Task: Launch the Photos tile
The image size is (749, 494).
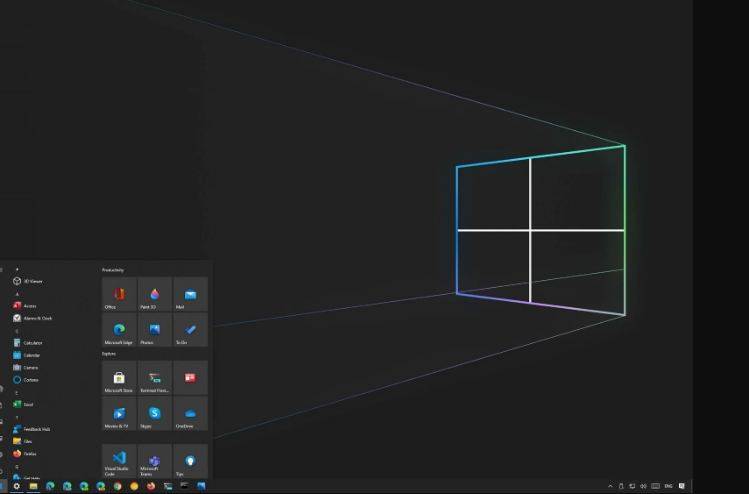Action: [x=154, y=330]
